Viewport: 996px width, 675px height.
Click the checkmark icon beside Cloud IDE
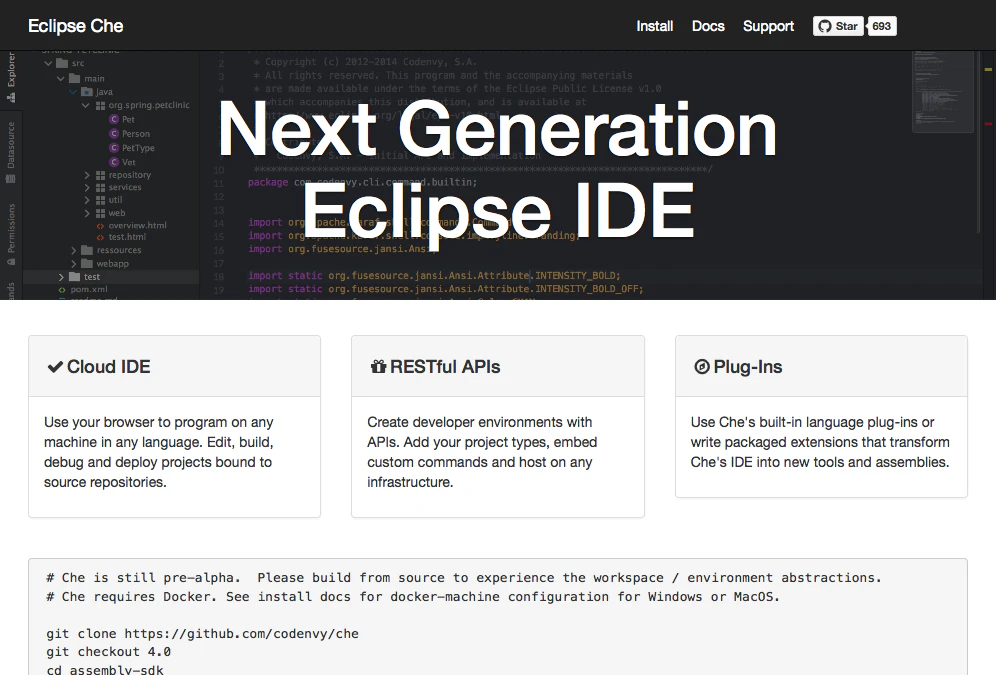pos(55,367)
